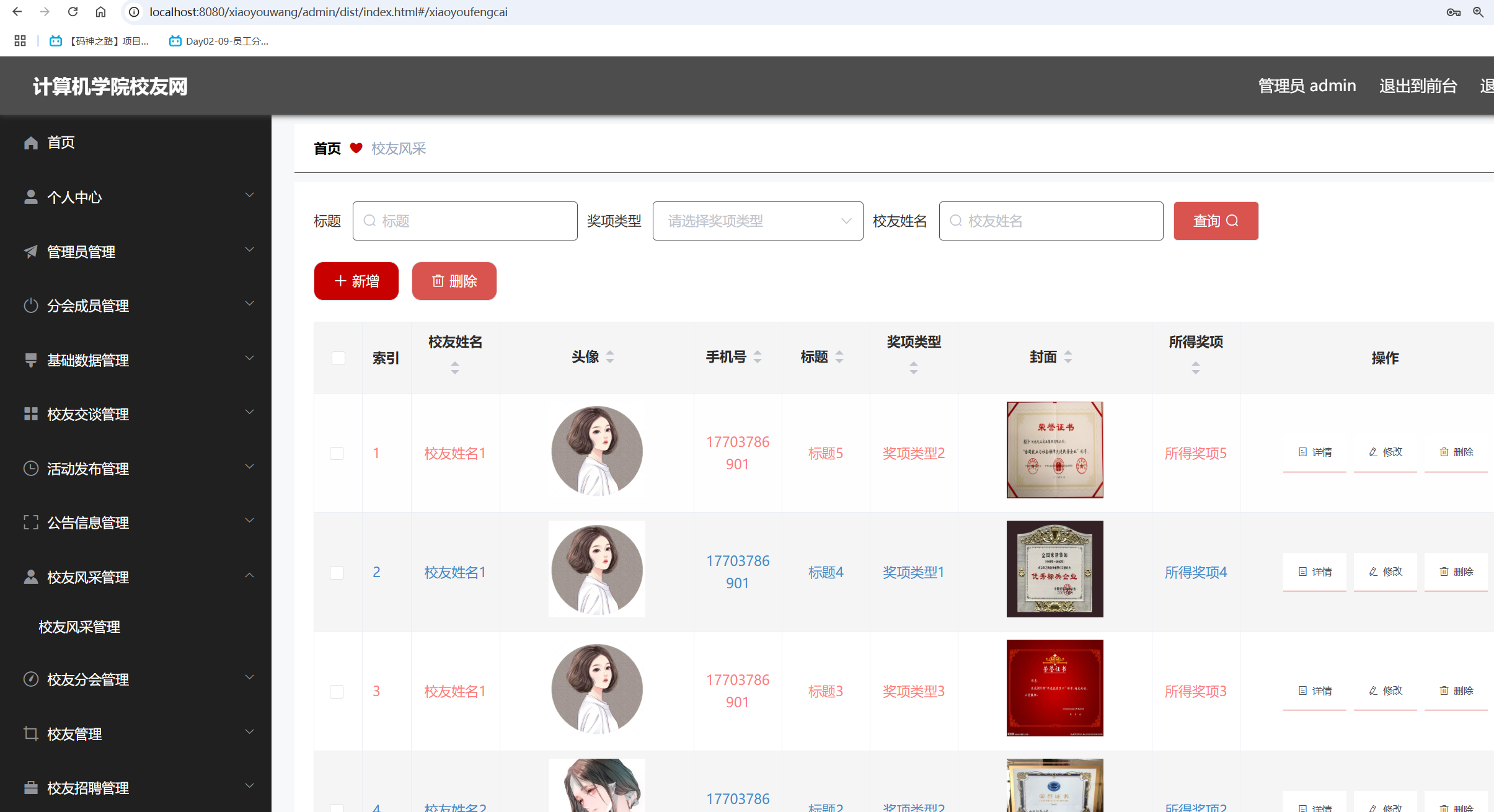This screenshot has width=1494, height=812.
Task: Click the avatar image in row 2
Action: (597, 569)
